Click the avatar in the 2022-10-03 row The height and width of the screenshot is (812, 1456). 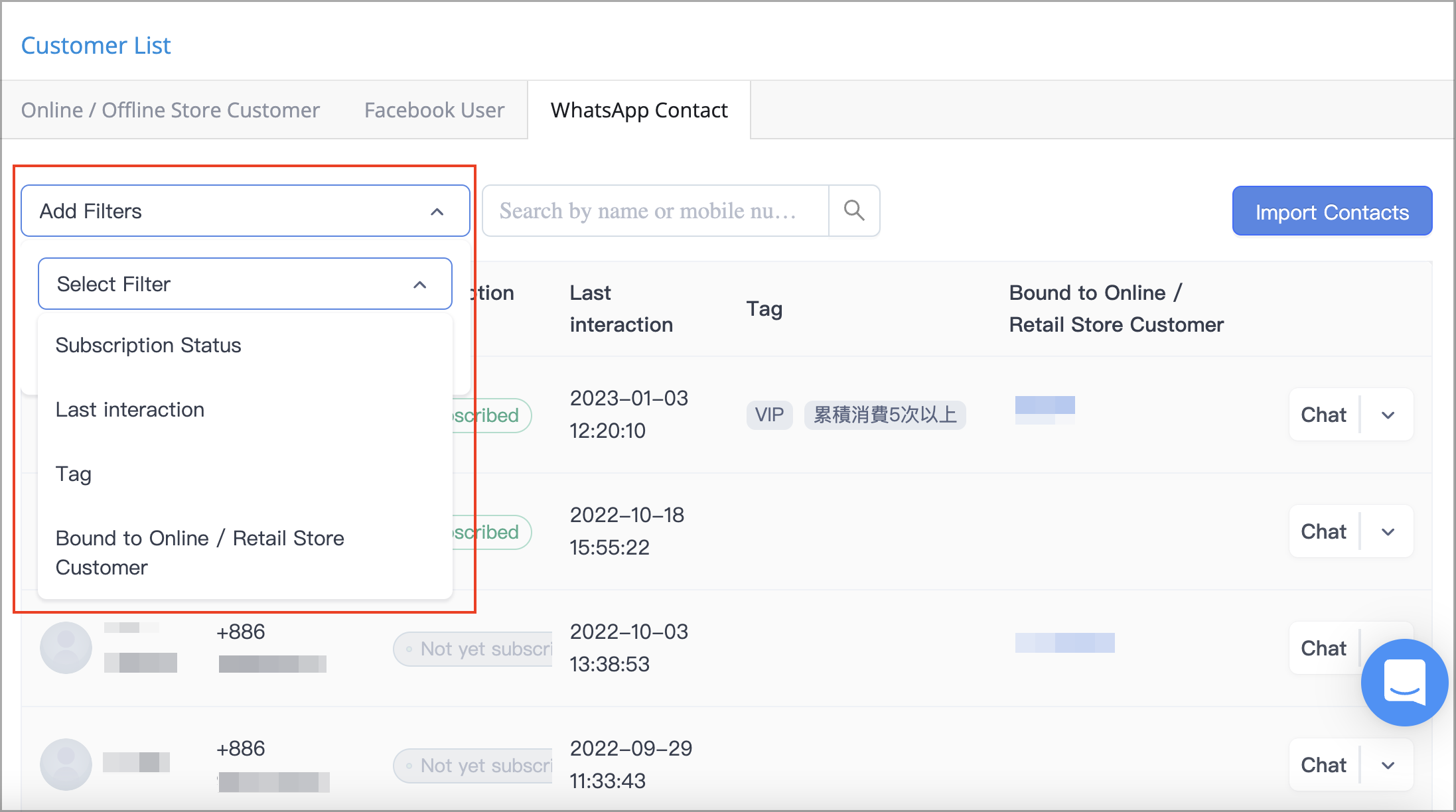pos(66,647)
